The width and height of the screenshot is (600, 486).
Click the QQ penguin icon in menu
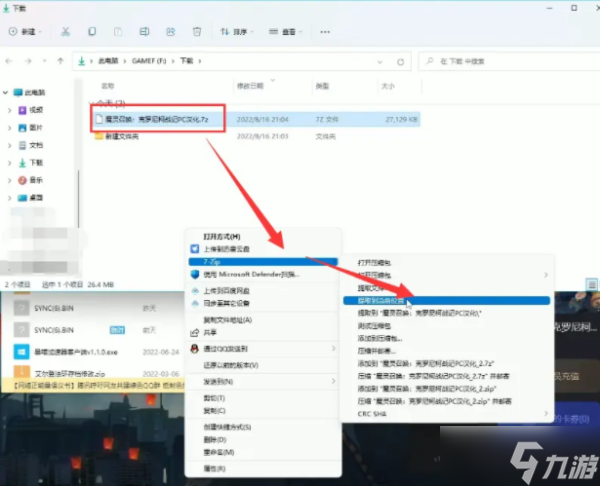[x=195, y=349]
